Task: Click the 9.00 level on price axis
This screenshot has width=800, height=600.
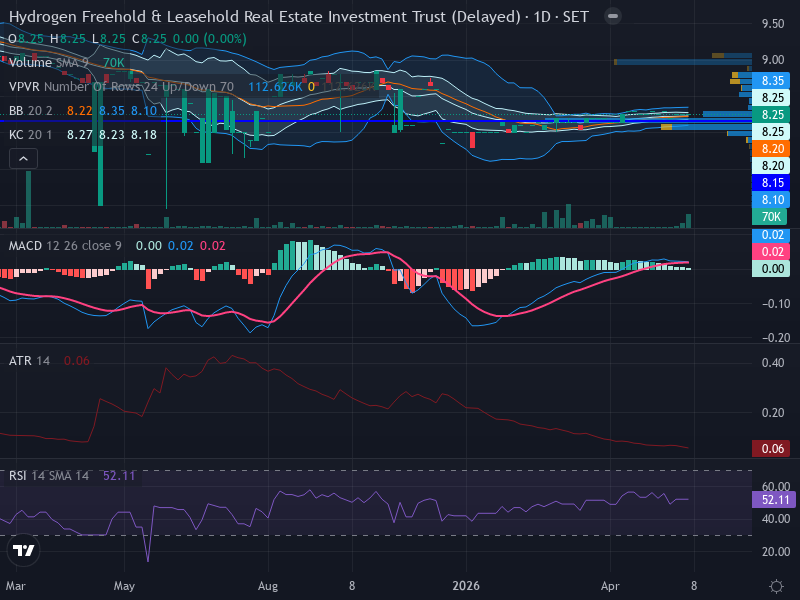Action: [772, 60]
